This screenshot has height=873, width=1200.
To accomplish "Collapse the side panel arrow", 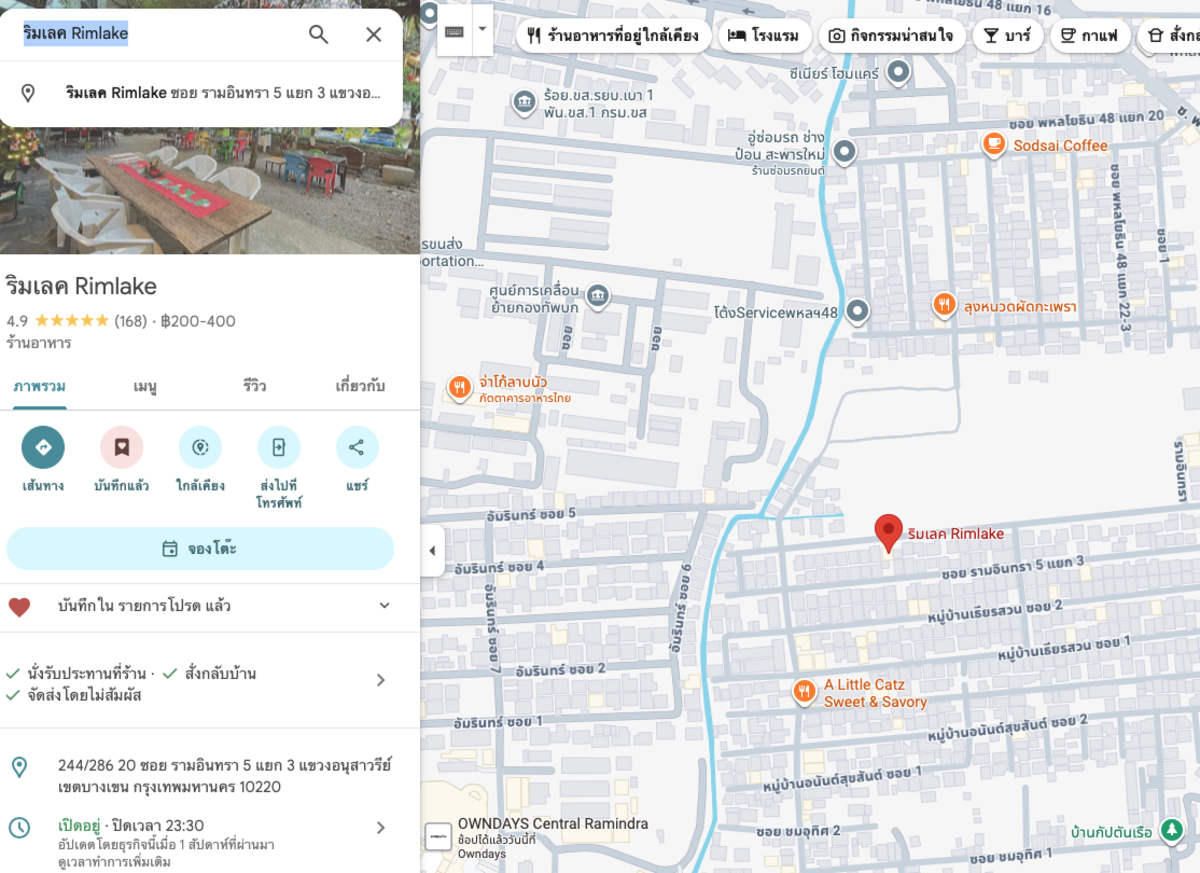I will [432, 551].
